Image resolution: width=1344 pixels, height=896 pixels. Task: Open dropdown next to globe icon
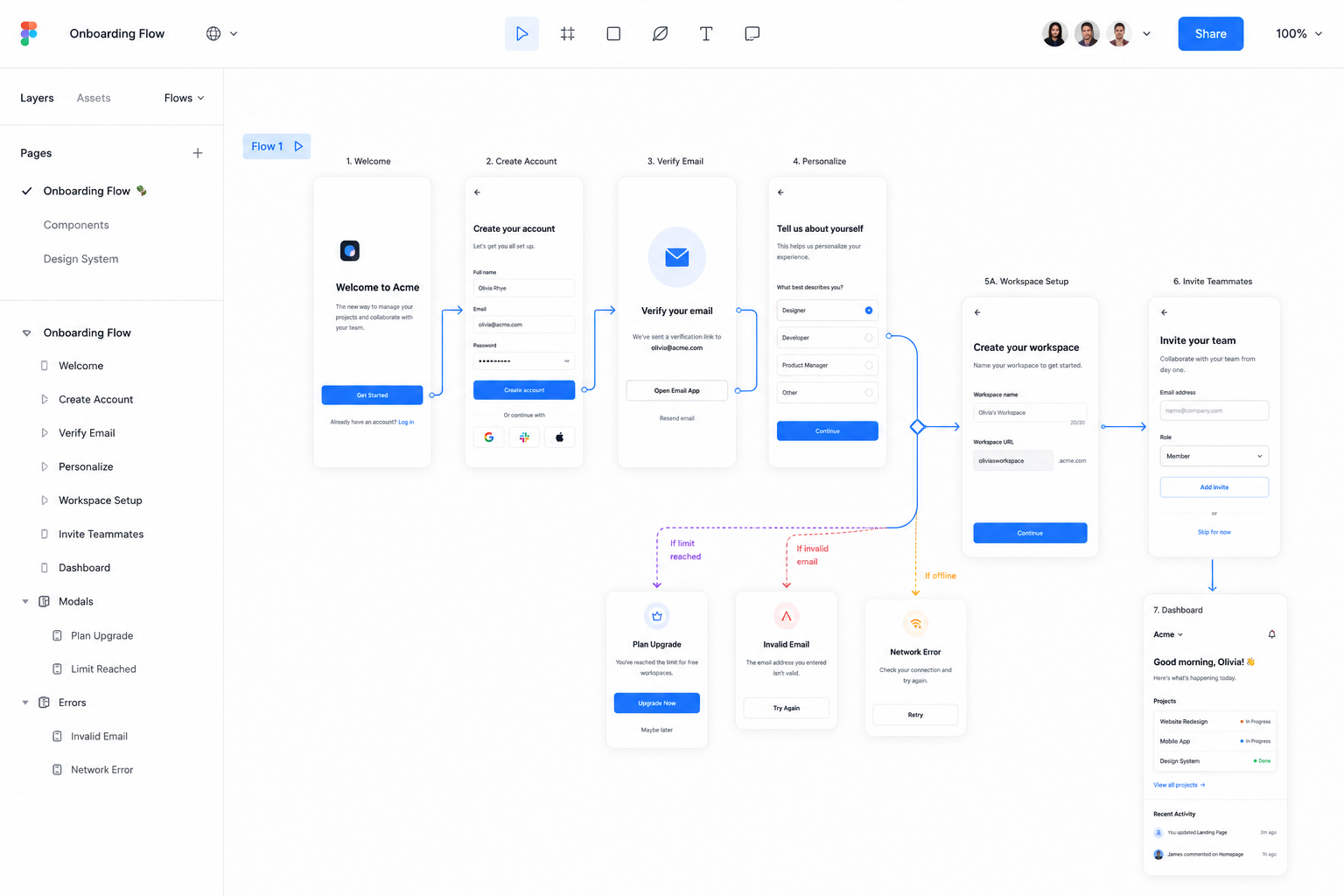234,34
